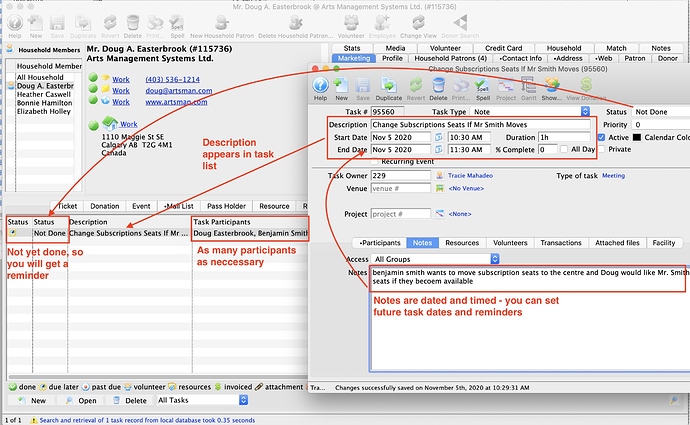
Task: Select Bonnie Hamilton in household members
Action: tap(44, 103)
